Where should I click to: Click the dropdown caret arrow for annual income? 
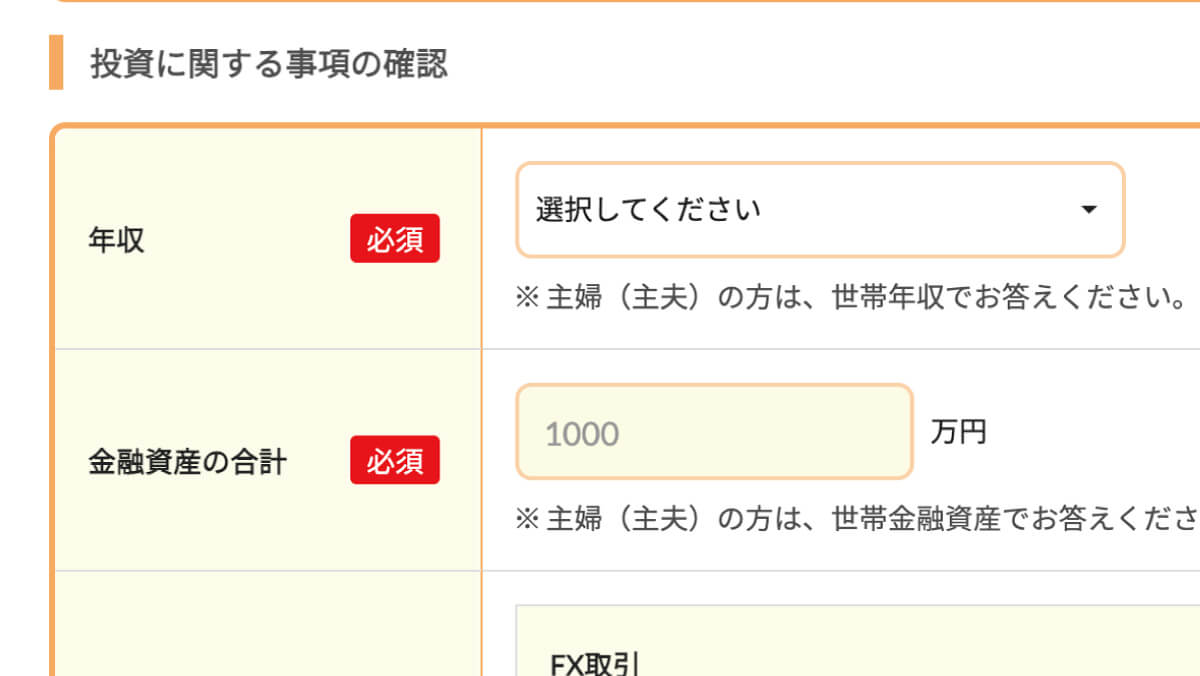point(1089,210)
